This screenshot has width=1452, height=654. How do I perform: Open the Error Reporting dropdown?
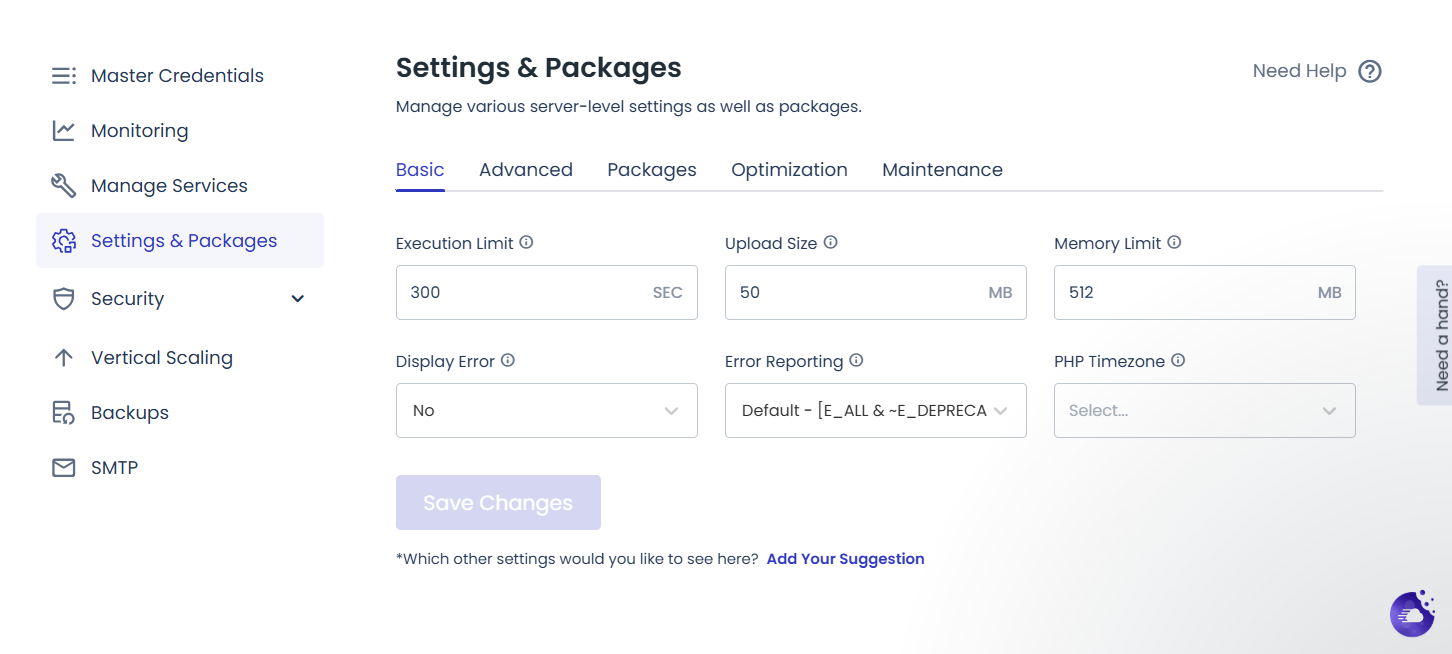(x=875, y=411)
